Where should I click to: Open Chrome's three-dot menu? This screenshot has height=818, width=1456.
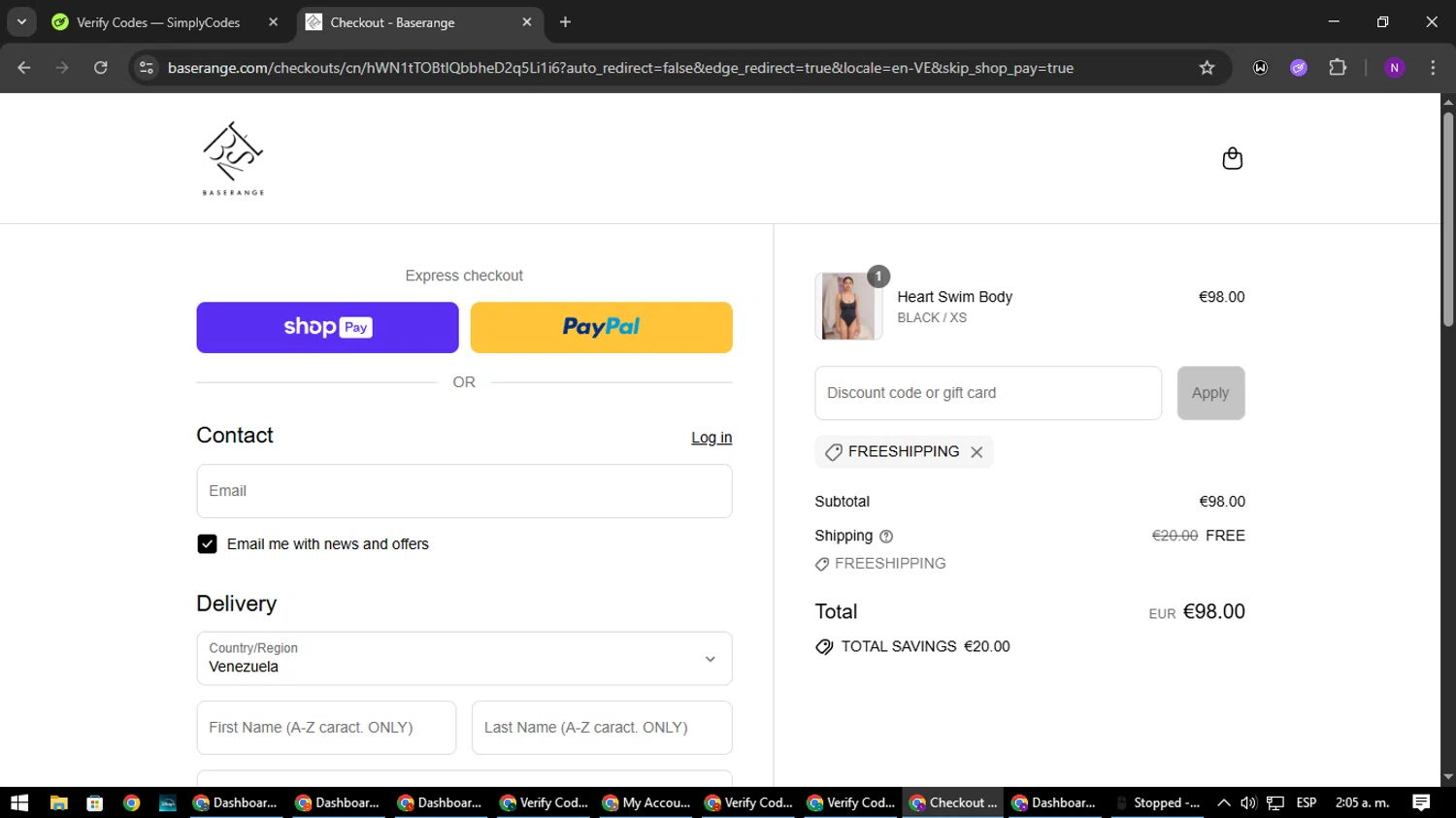[1433, 68]
